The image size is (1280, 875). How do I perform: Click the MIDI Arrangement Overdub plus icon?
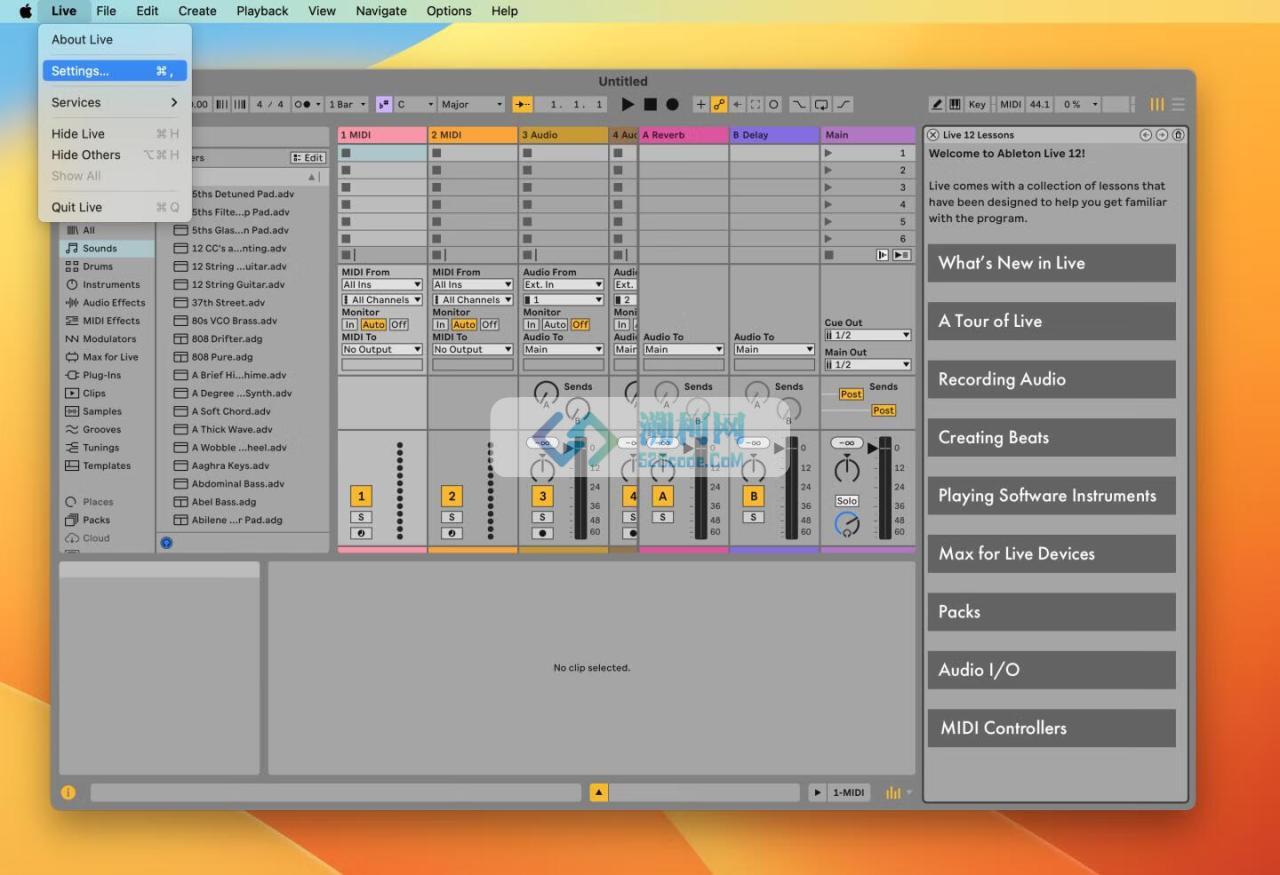point(701,104)
